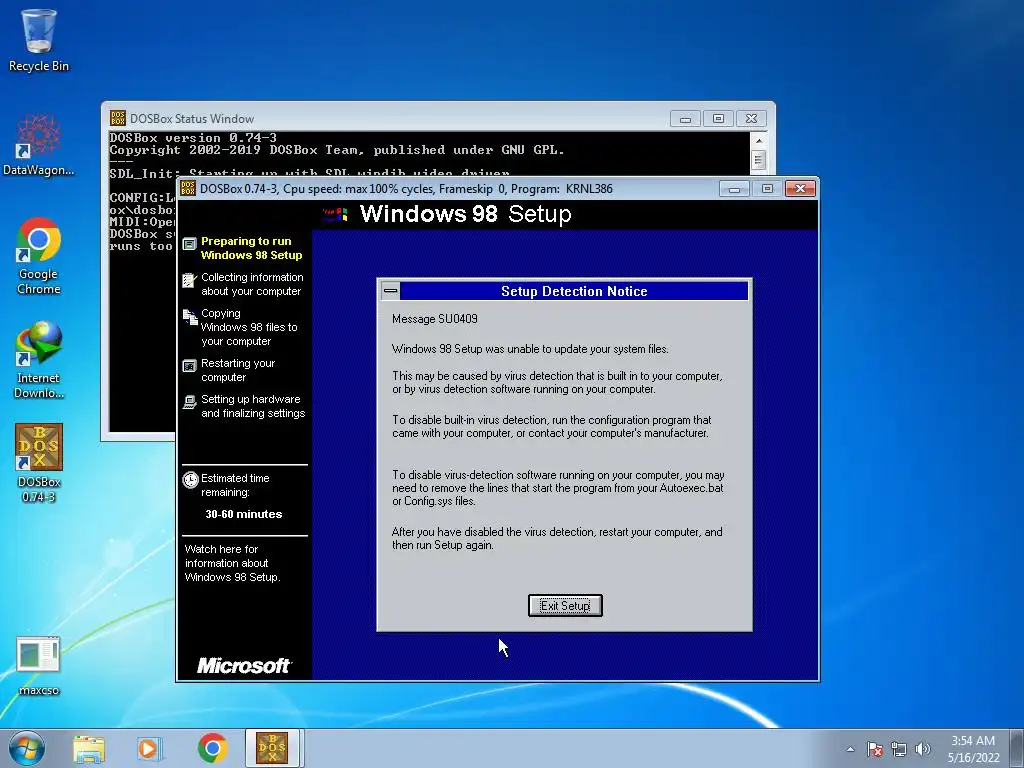Open the Windows Start menu orb

(x=27, y=748)
